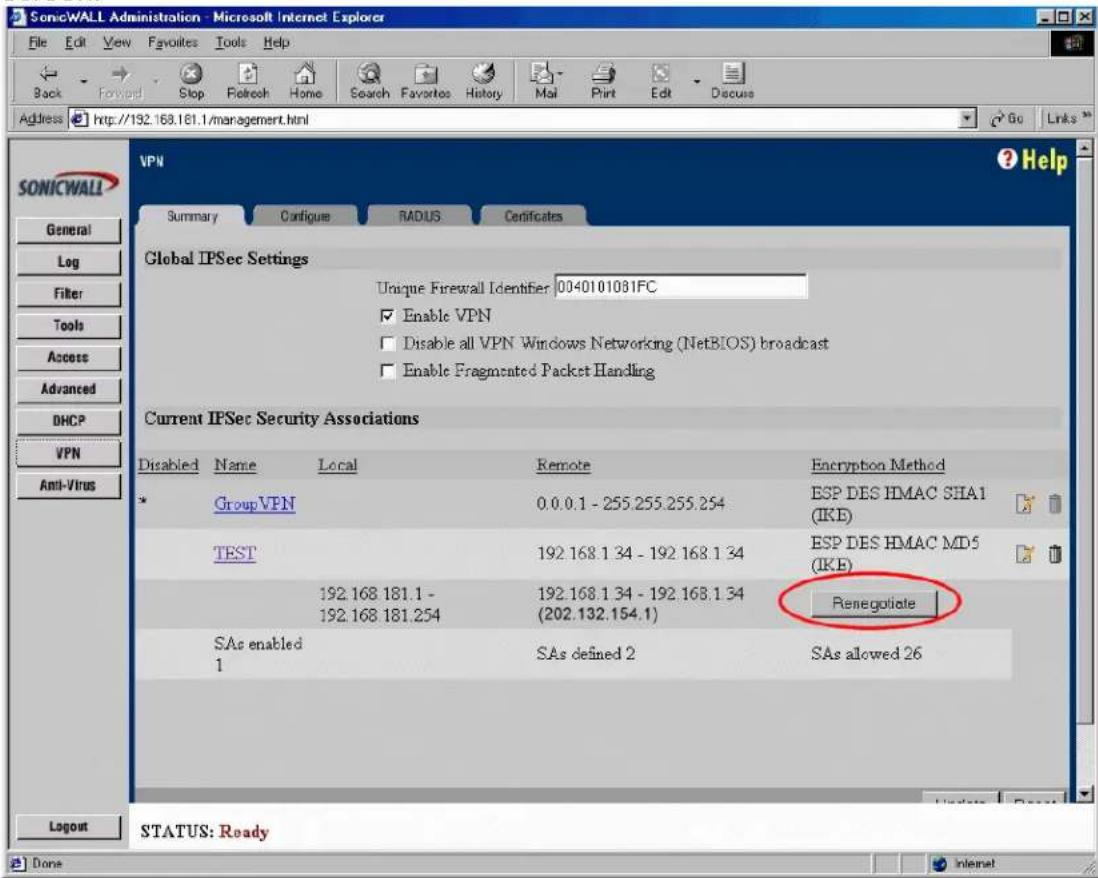1098x878 pixels.
Task: Switch to the RADIUS tab
Action: tap(419, 216)
